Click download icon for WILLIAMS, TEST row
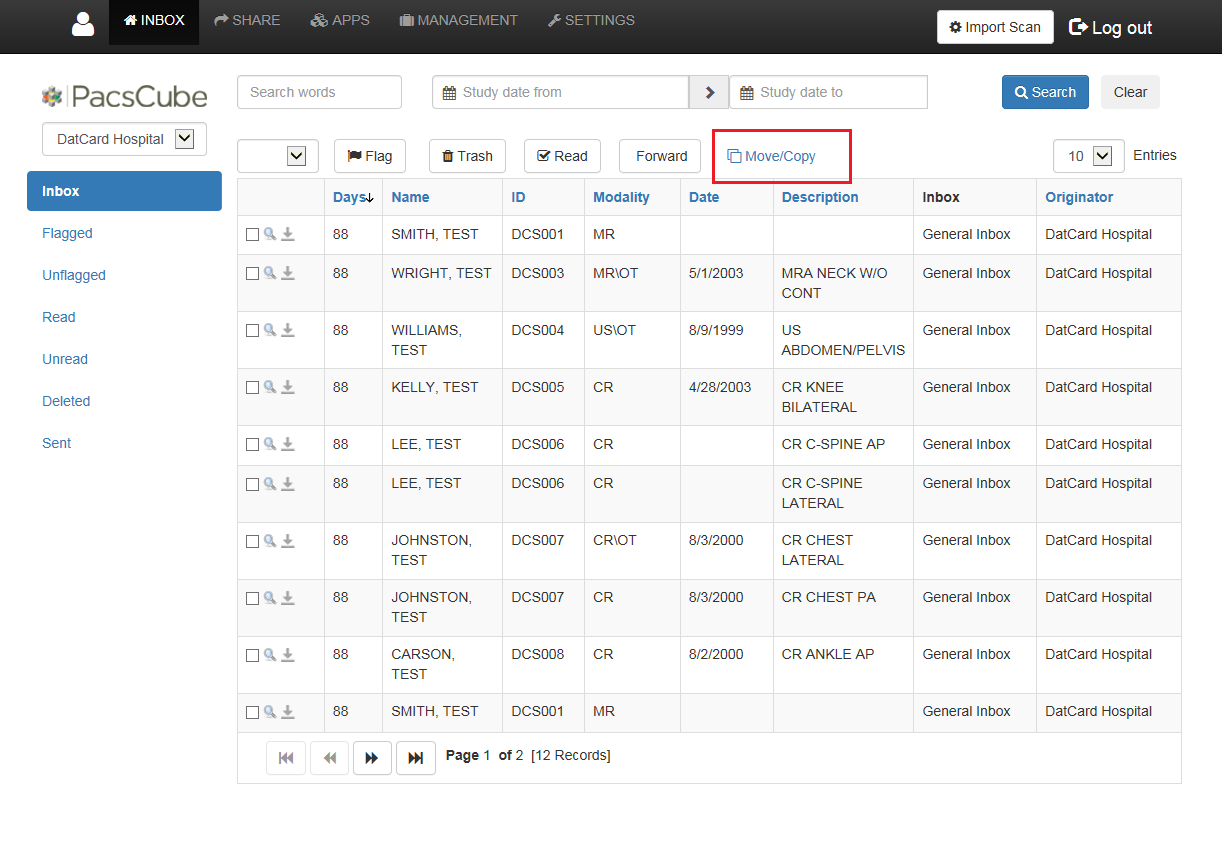 [x=288, y=330]
